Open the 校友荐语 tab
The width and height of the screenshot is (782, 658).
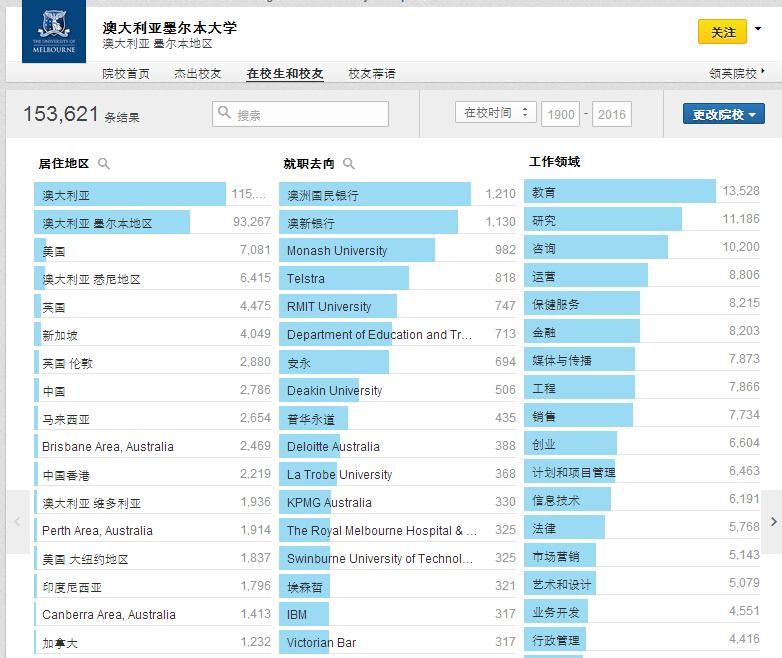[372, 74]
